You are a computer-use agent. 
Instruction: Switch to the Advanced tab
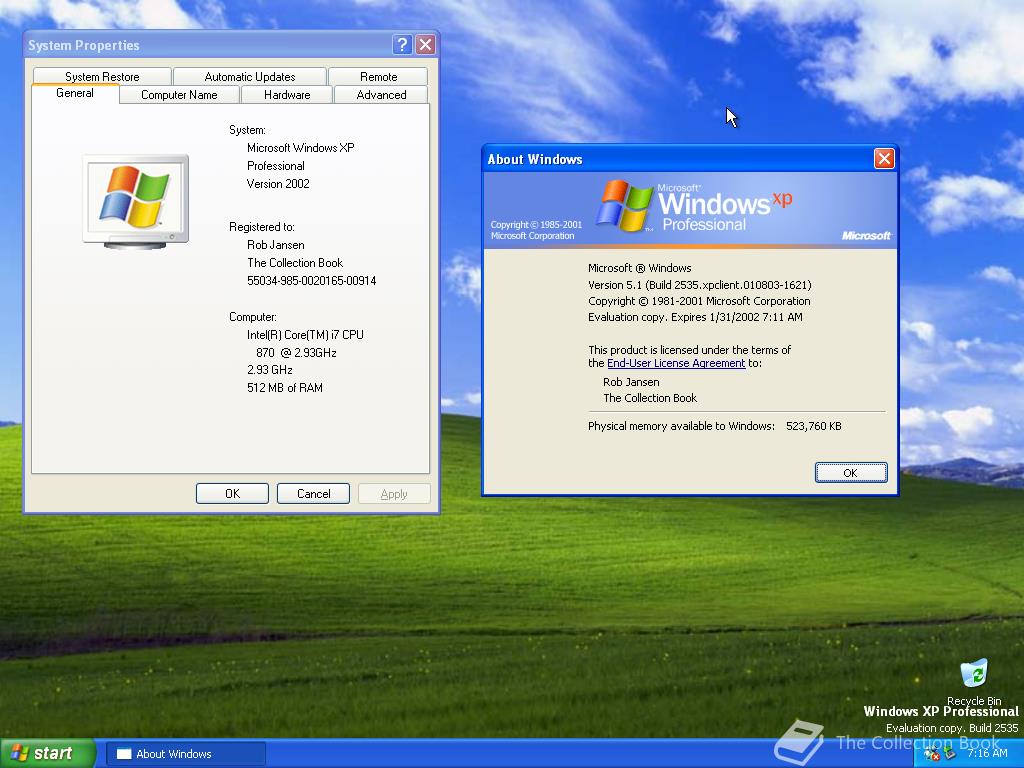click(381, 95)
